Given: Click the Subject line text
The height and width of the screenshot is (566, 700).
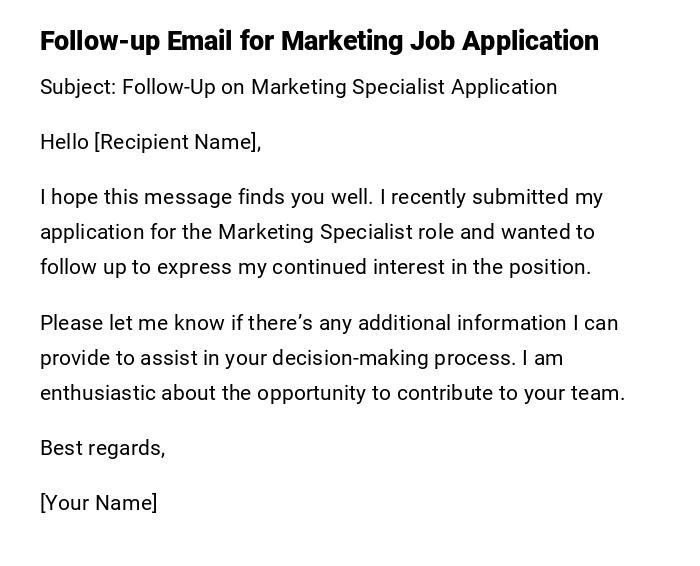Looking at the screenshot, I should (298, 87).
